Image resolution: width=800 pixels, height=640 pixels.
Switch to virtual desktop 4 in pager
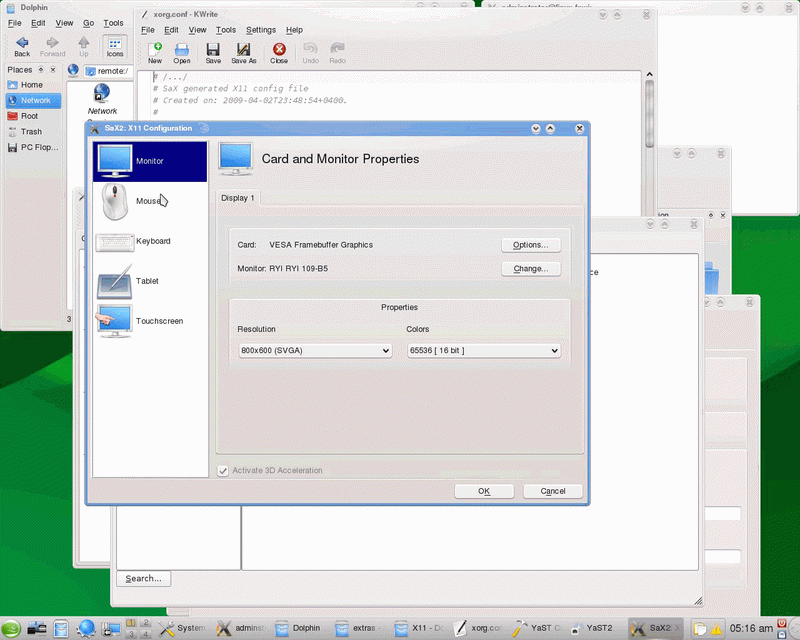145,634
